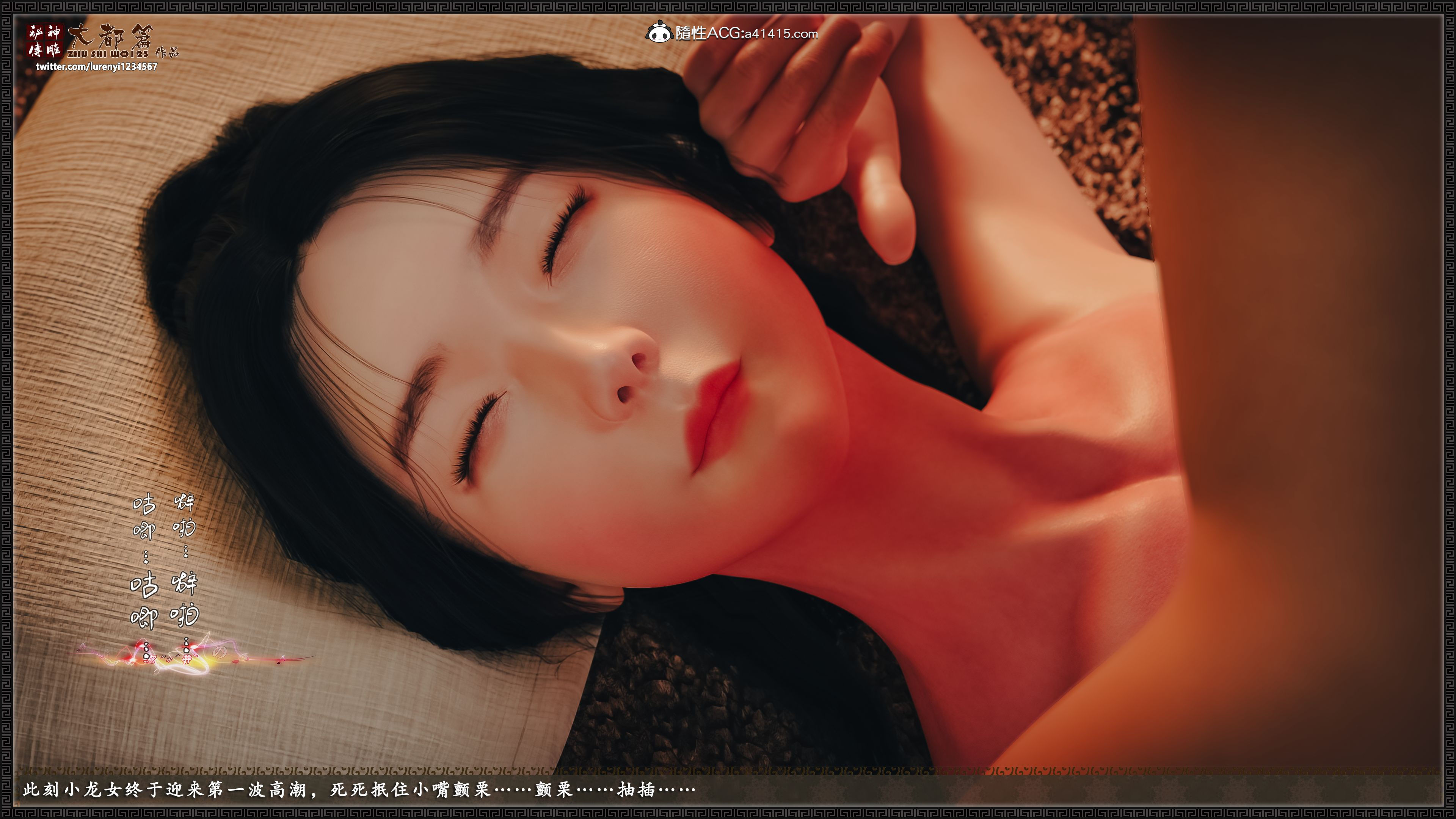Screen dimensions: 1456x819
Task: Click the Greek-key border along the left edge
Action: point(6,409)
